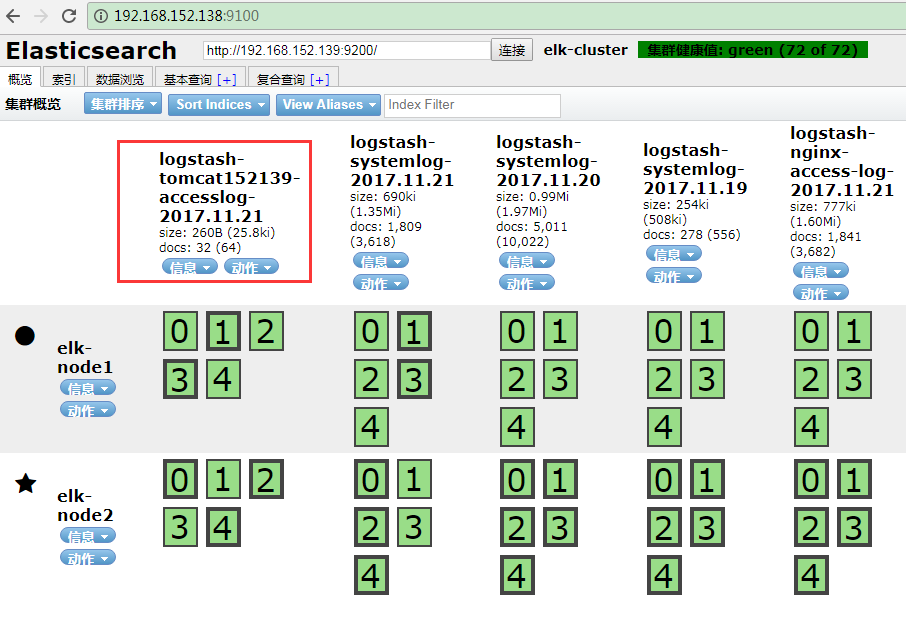Click elk-node2 shard 1 of systemlog-2017.11.21

point(414,479)
